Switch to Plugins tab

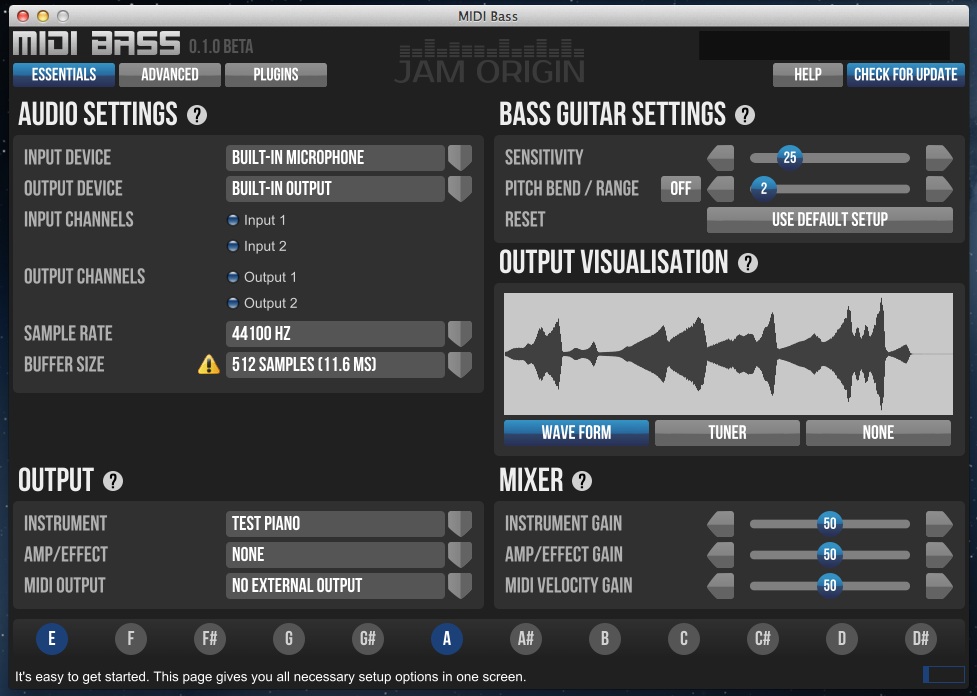[x=275, y=75]
